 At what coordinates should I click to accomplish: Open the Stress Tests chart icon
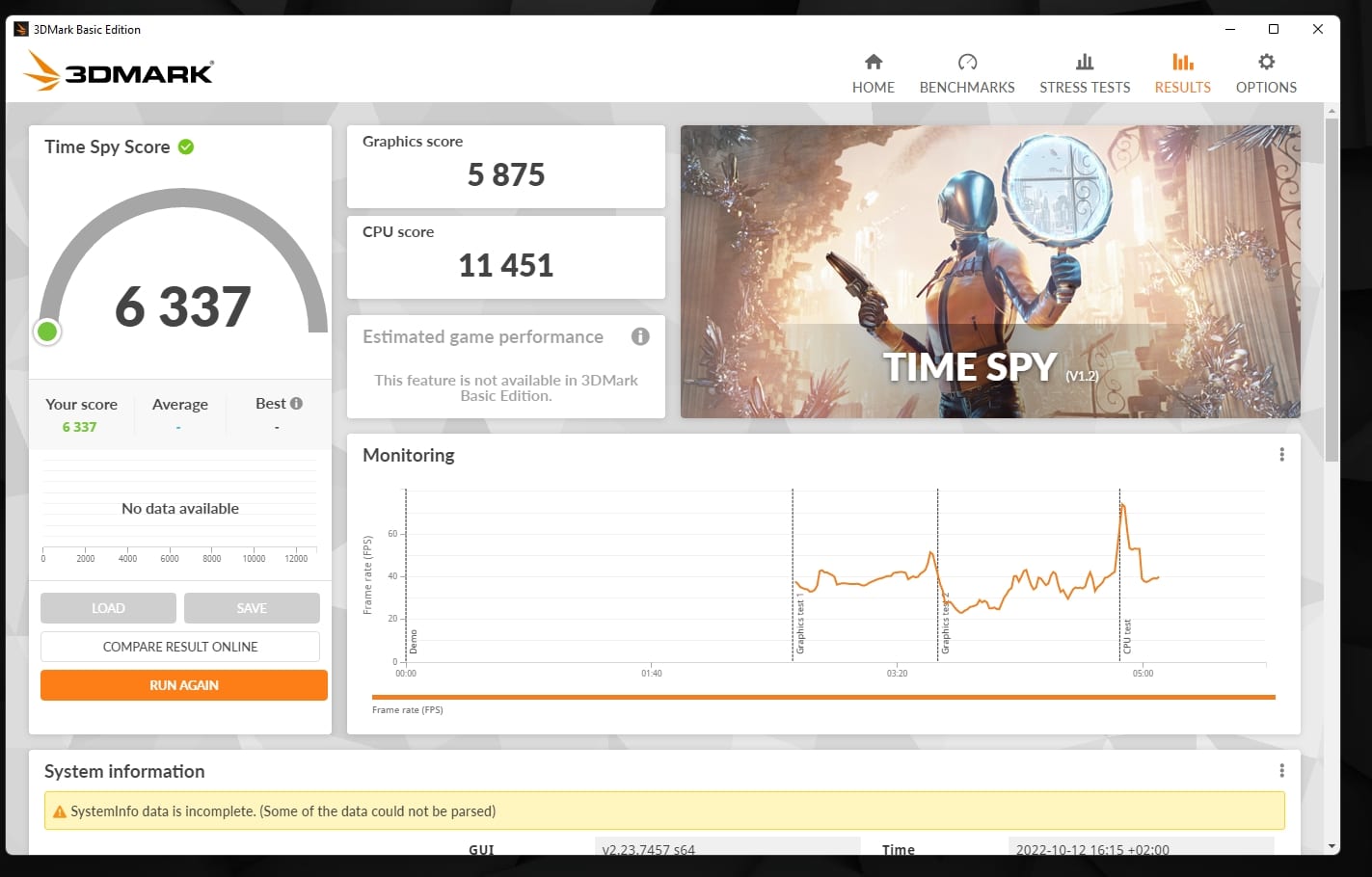coord(1085,63)
